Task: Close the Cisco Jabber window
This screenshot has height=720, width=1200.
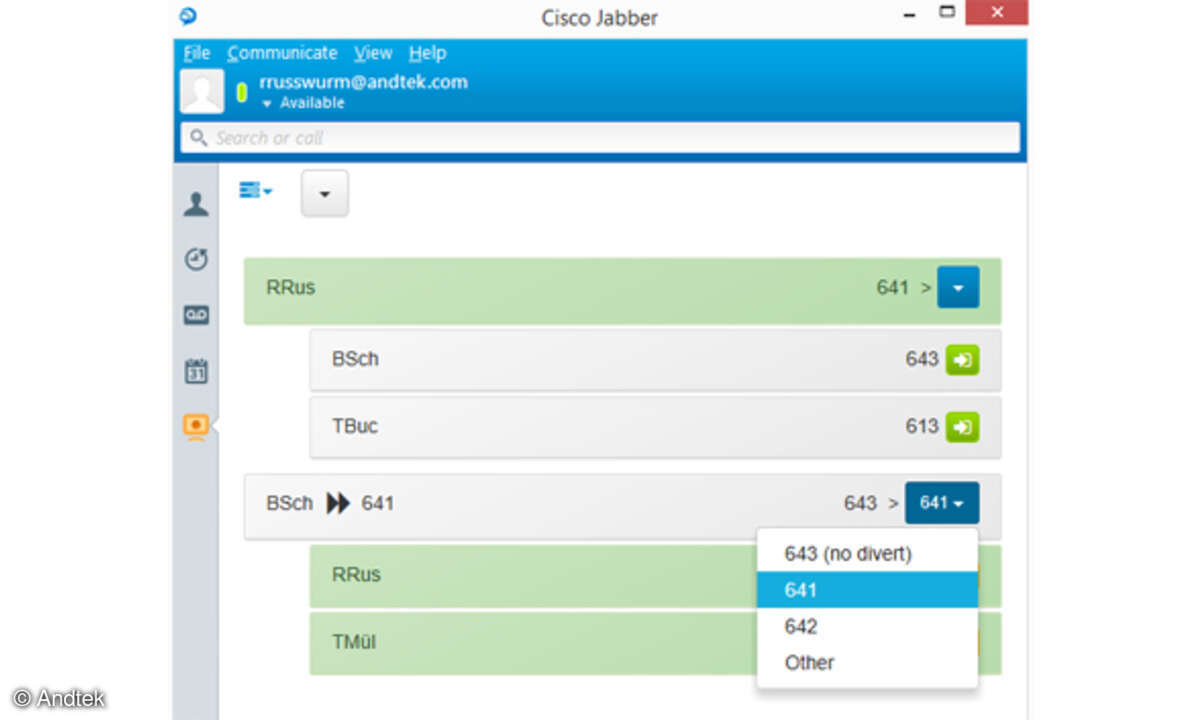Action: pyautogui.click(x=997, y=13)
